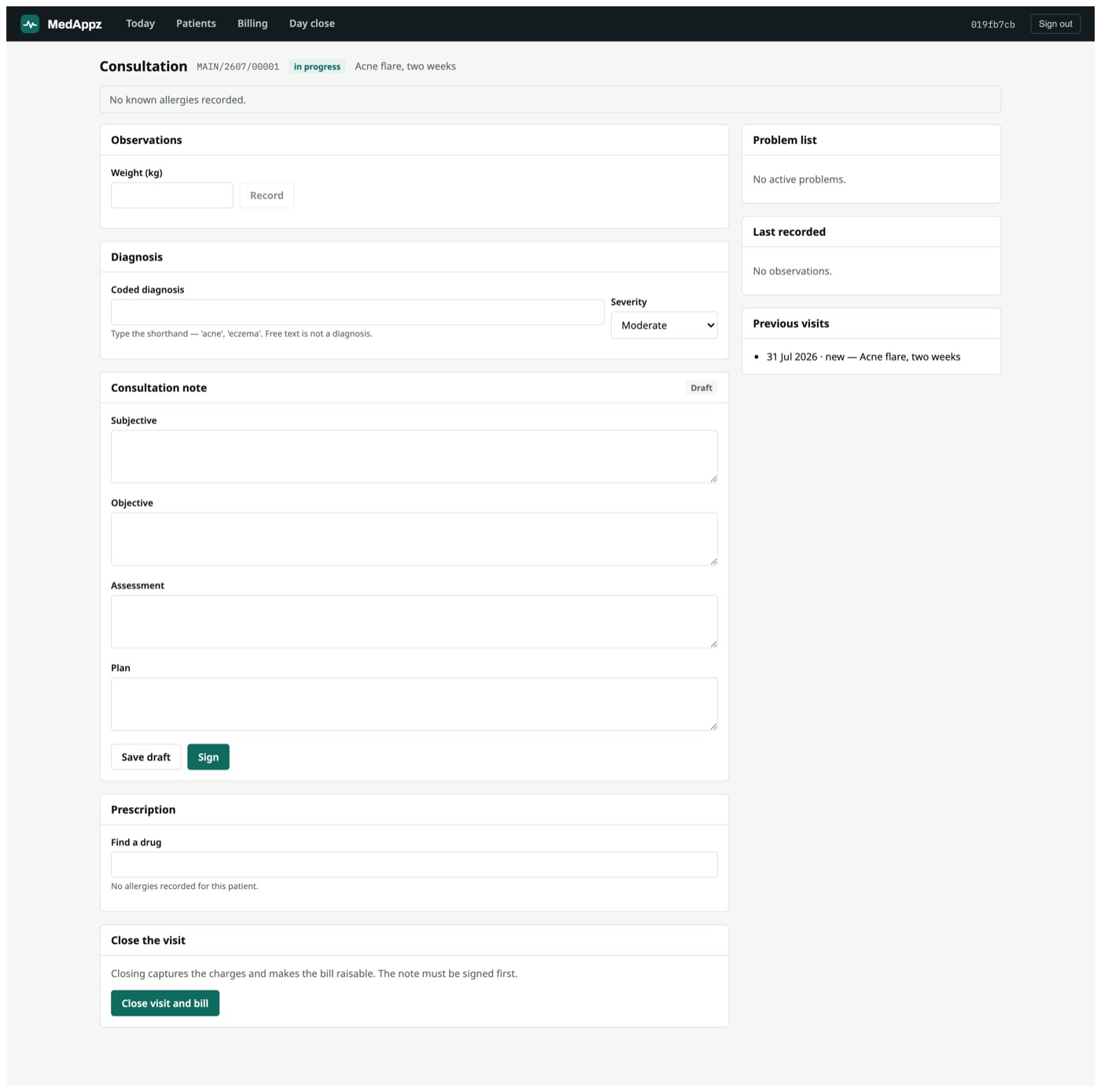Click the Problem list heading
The height and width of the screenshot is (1092, 1101).
pos(785,140)
